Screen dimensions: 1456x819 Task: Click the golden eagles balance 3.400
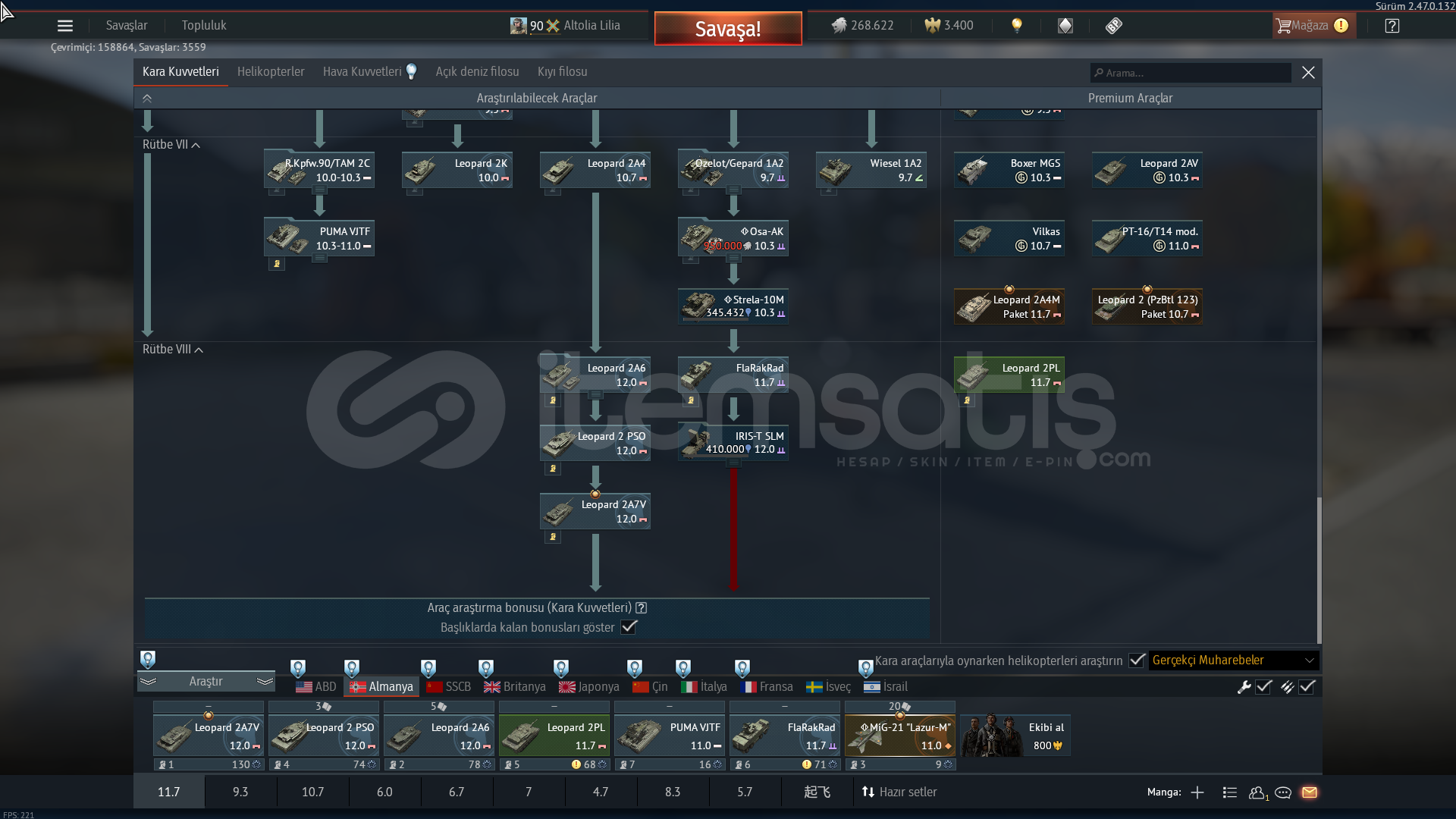pos(949,26)
